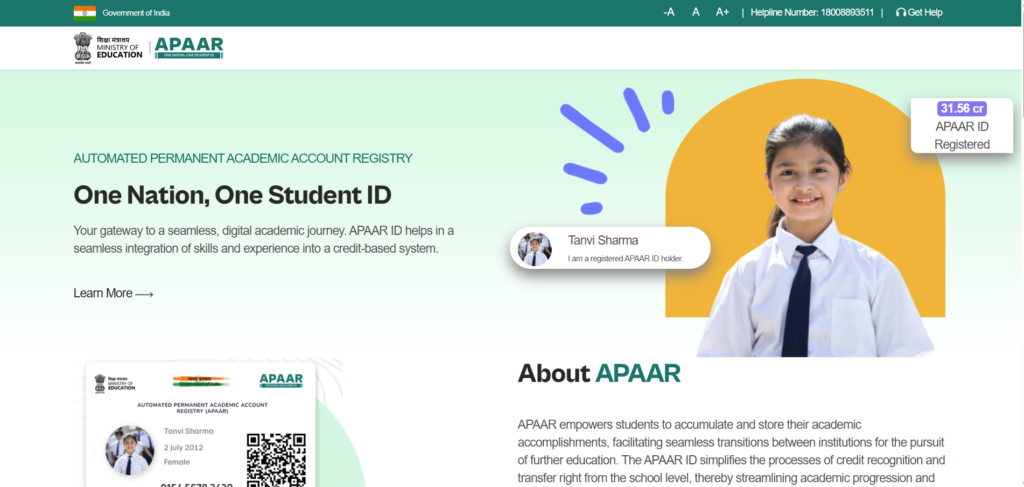Click the schoolgirl hero image
Viewport: 1024px width, 487px height.
[x=815, y=236]
